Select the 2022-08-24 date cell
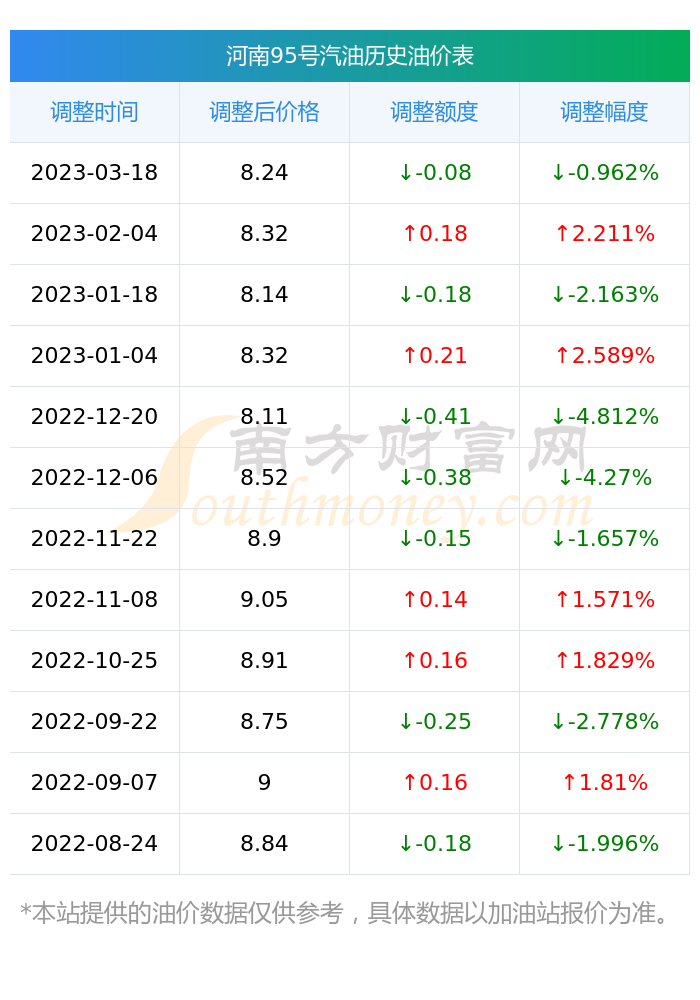Viewport: 700px width, 1000px height. [x=94, y=843]
